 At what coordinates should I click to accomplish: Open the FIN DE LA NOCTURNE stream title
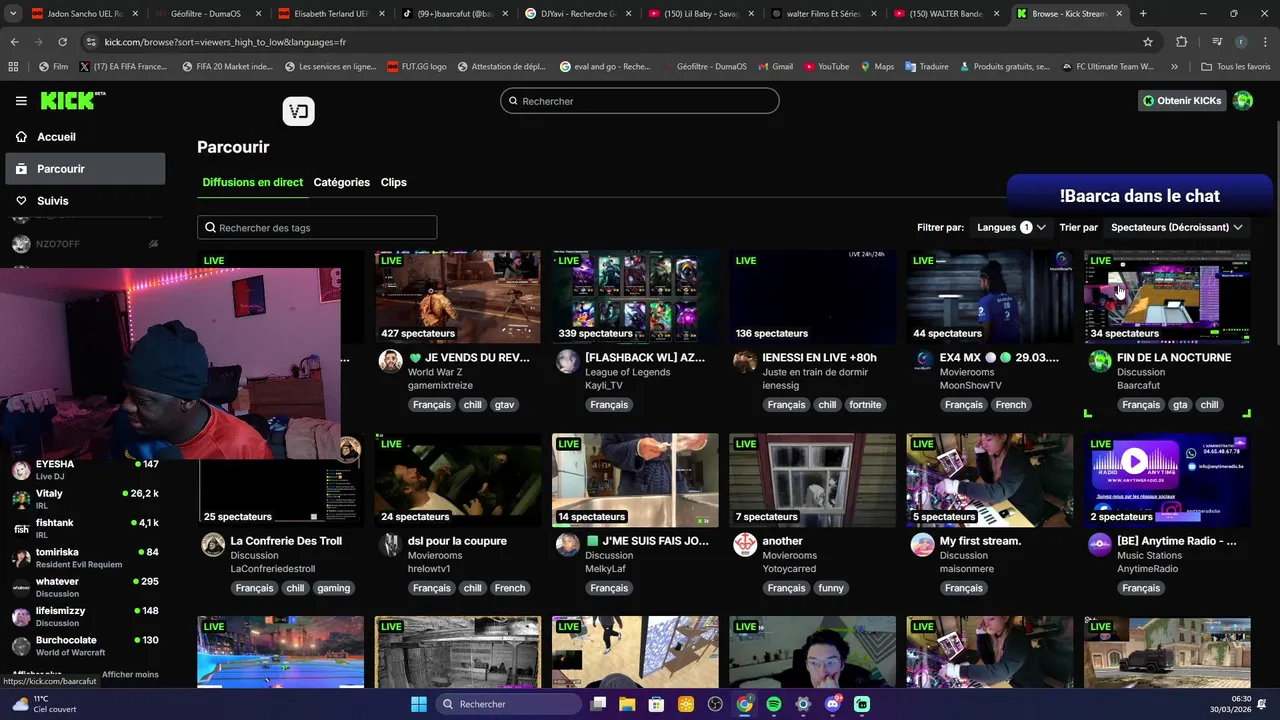click(1174, 358)
